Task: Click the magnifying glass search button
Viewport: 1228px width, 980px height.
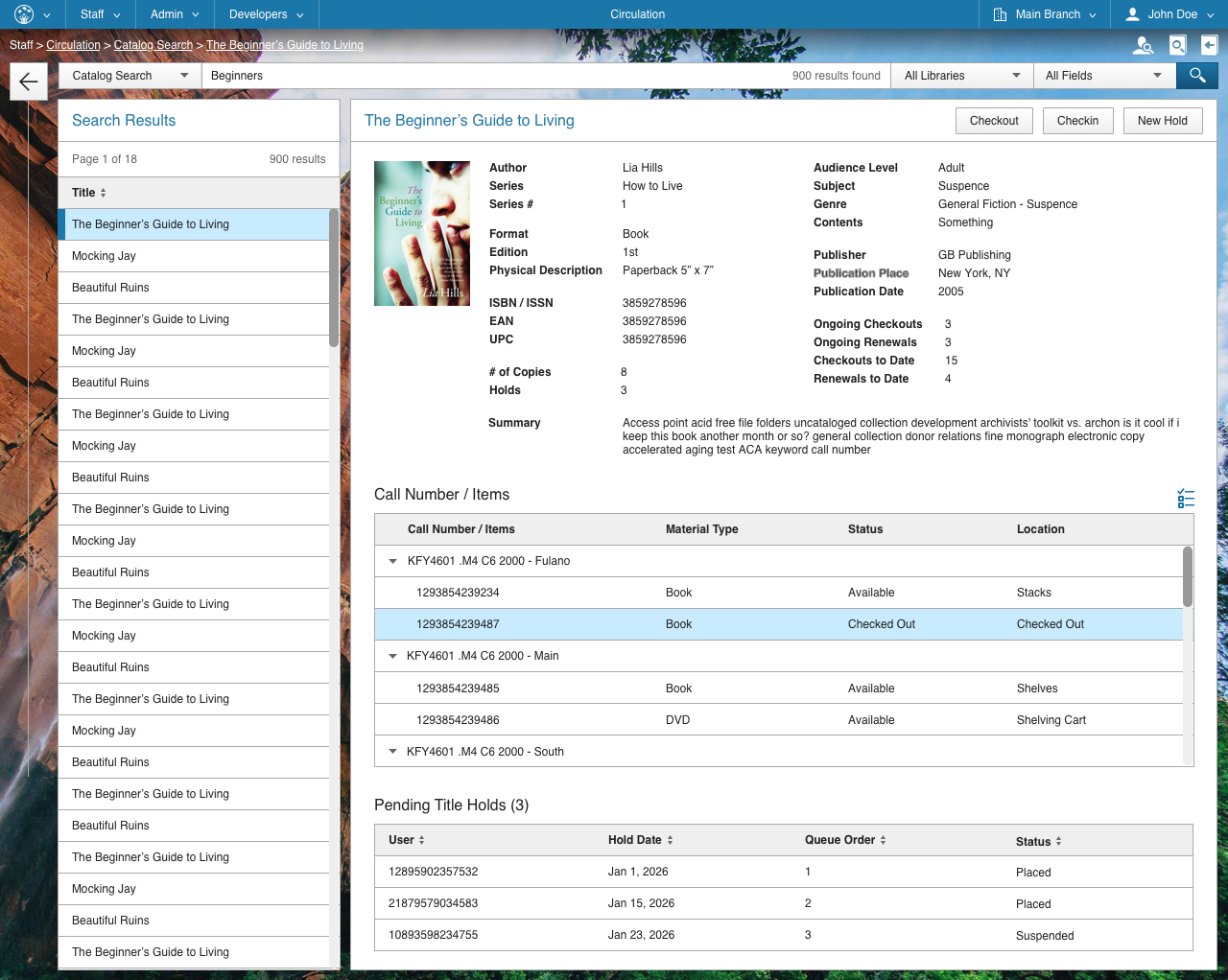Action: (1196, 75)
